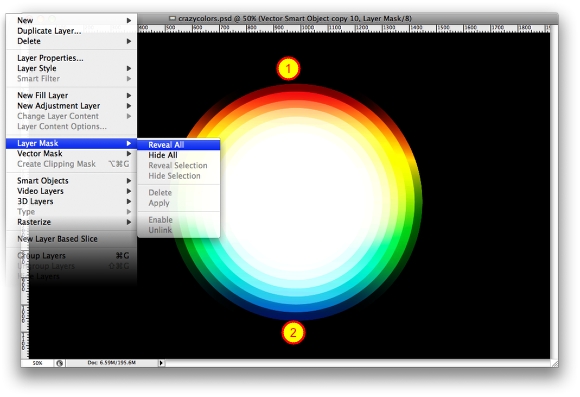Click Create Clipping Mask entry
The image size is (580, 397).
[71, 164]
